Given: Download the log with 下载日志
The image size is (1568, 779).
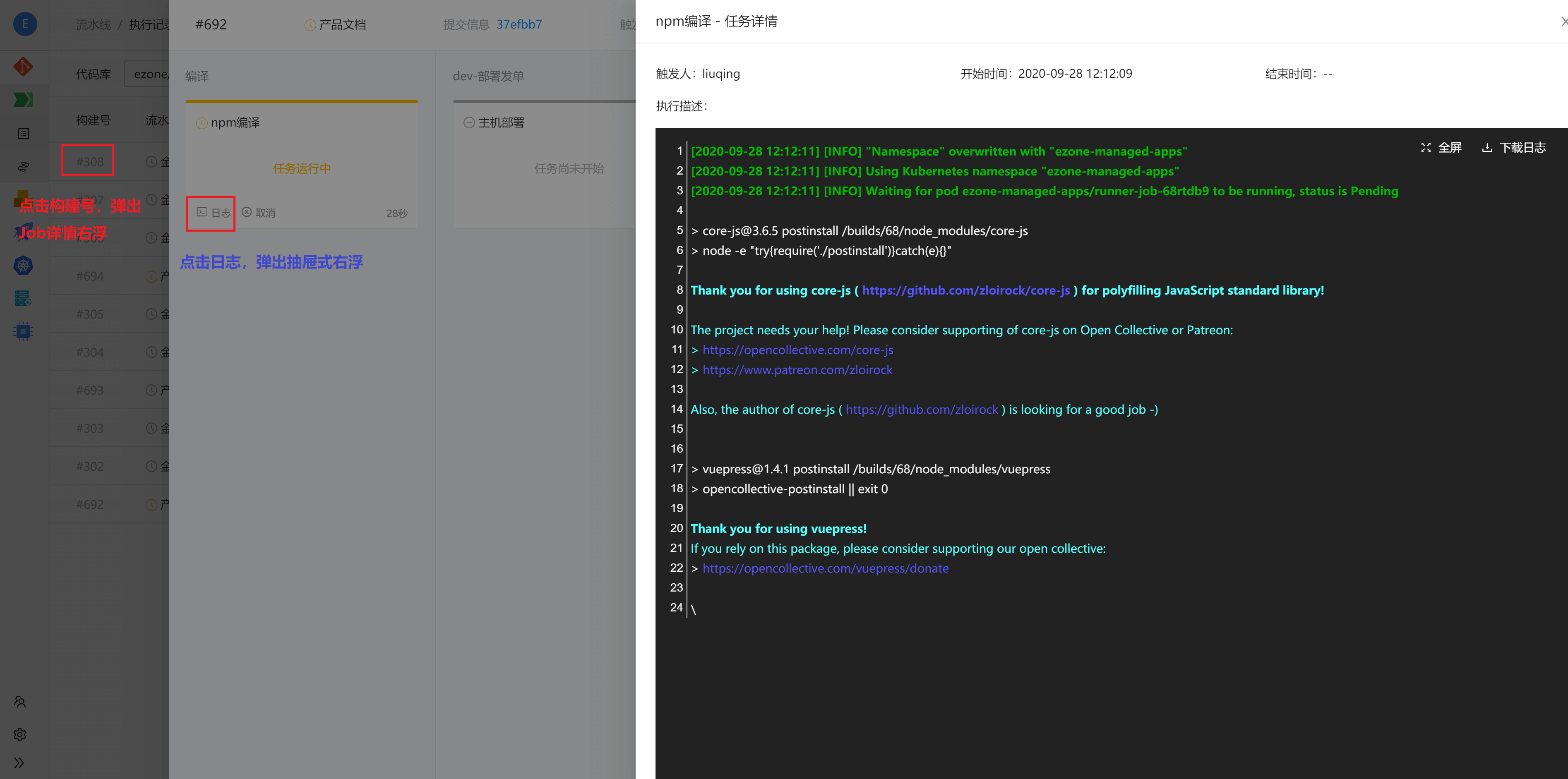Looking at the screenshot, I should point(1513,148).
